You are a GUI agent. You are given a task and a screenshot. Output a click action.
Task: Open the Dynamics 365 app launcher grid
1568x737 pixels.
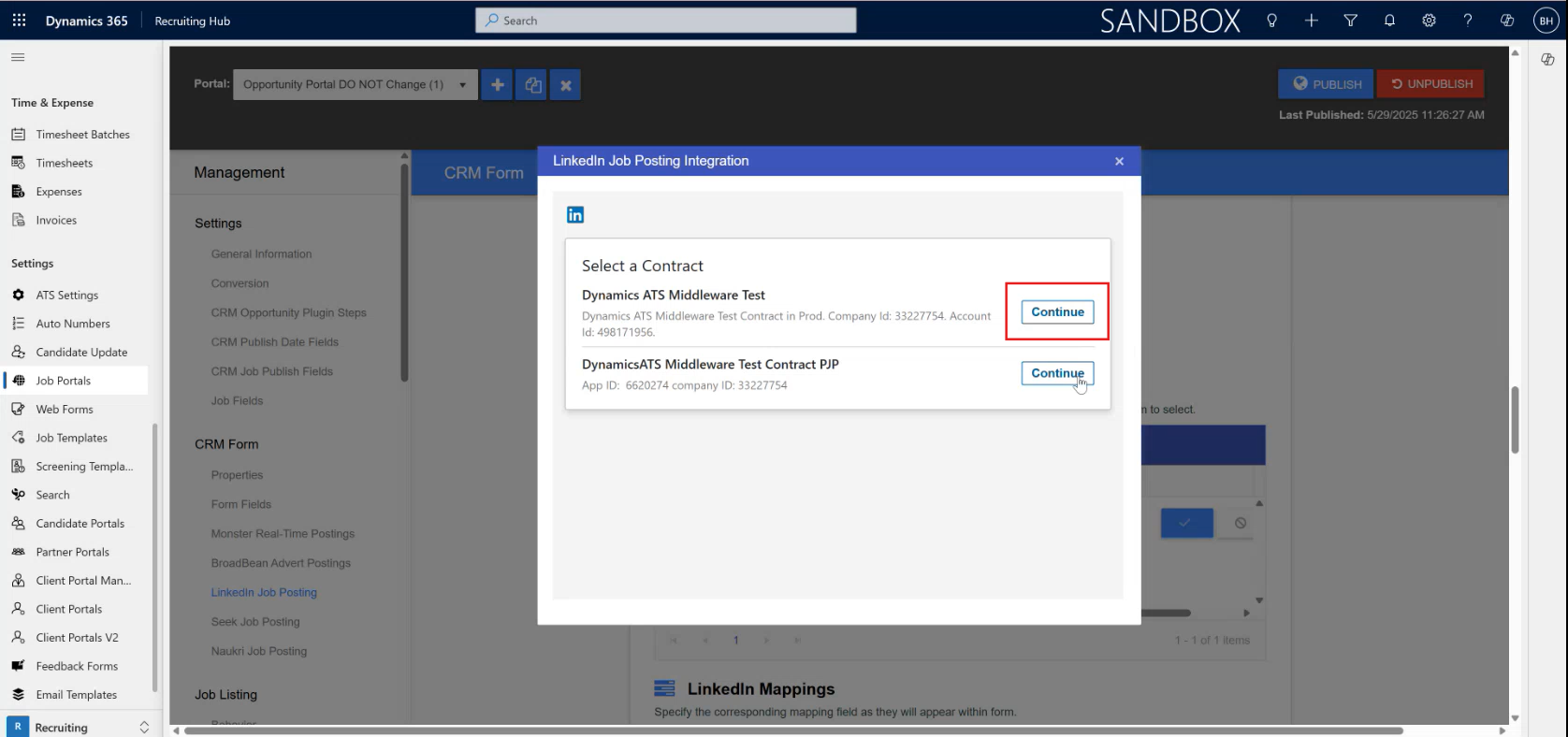pos(19,20)
